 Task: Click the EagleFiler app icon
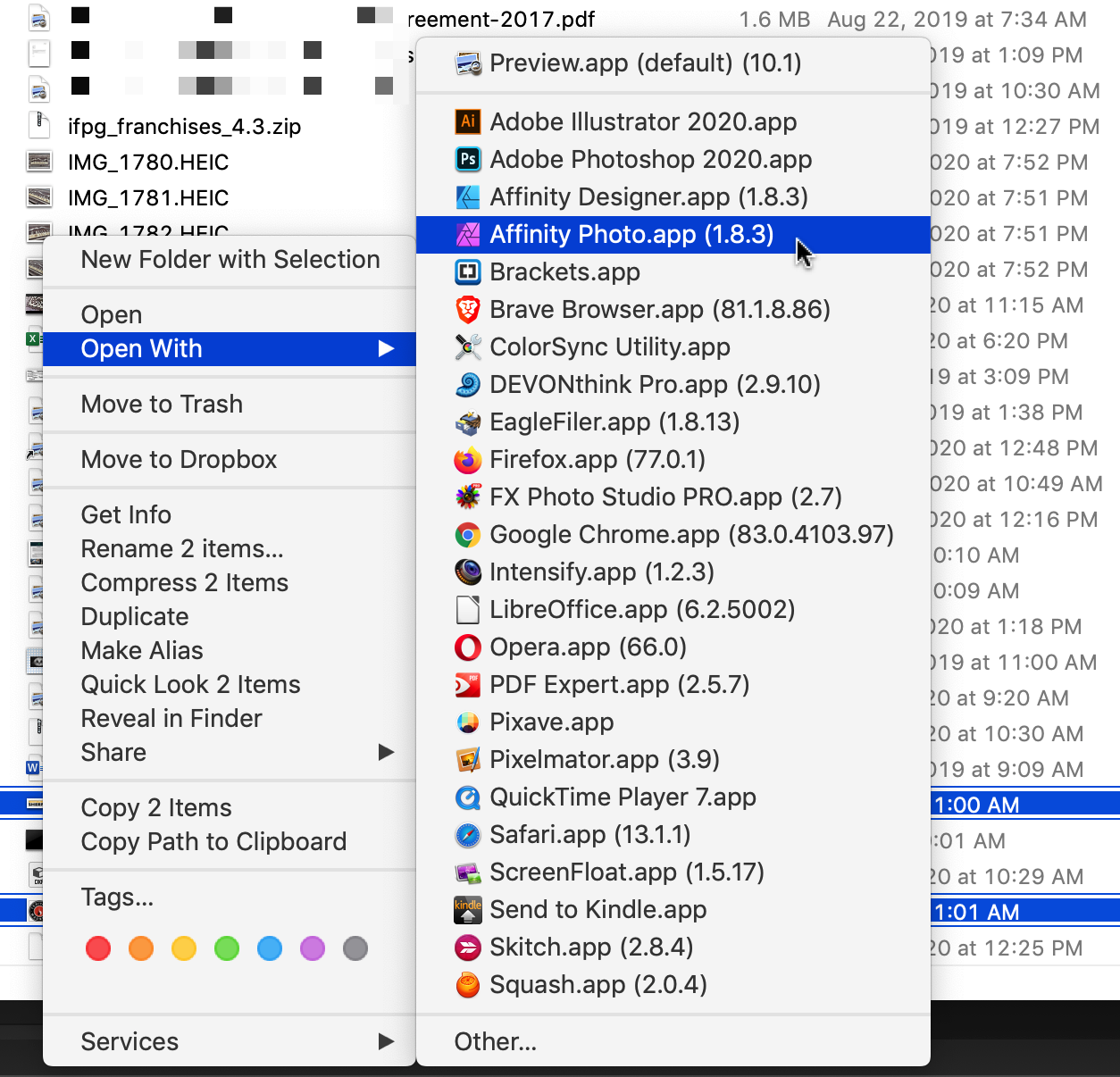[468, 422]
